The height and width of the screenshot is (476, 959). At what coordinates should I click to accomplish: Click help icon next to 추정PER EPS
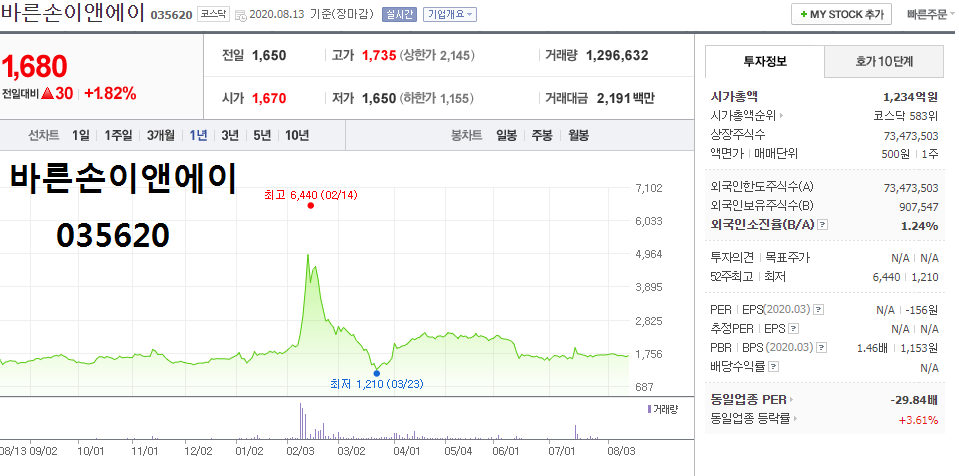(x=793, y=329)
